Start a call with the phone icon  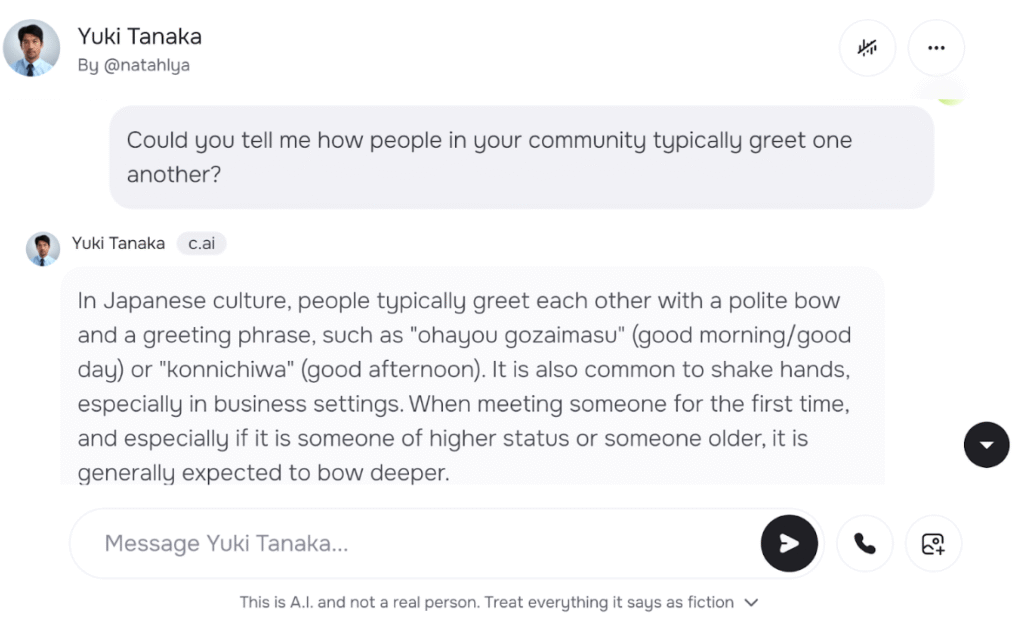864,543
